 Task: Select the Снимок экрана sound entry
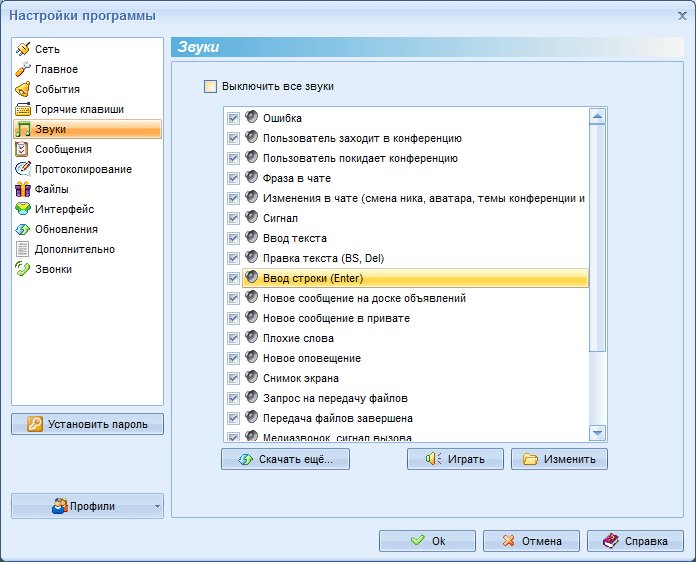pyautogui.click(x=300, y=378)
